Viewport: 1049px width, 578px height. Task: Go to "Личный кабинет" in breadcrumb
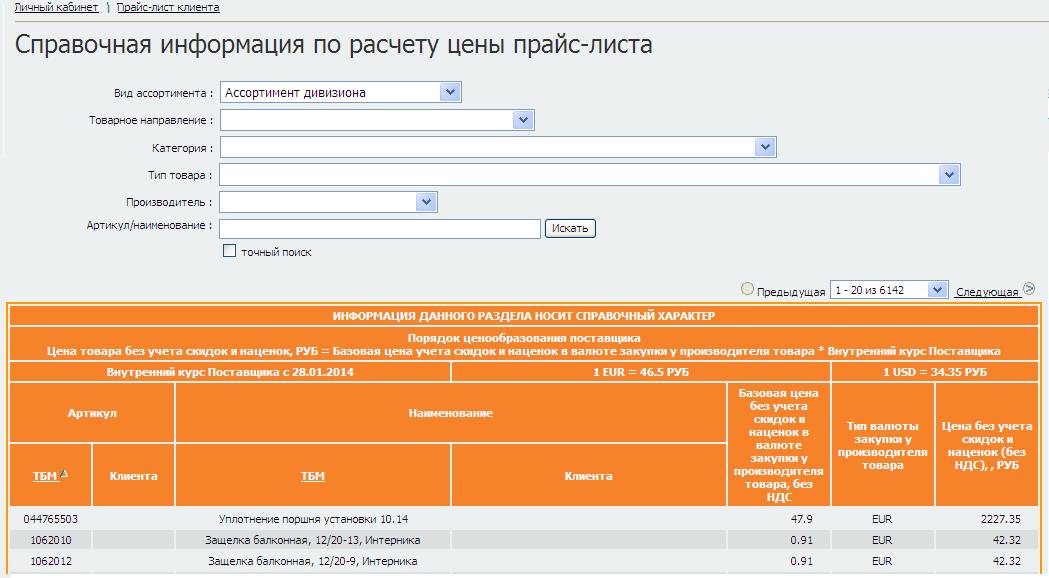56,7
